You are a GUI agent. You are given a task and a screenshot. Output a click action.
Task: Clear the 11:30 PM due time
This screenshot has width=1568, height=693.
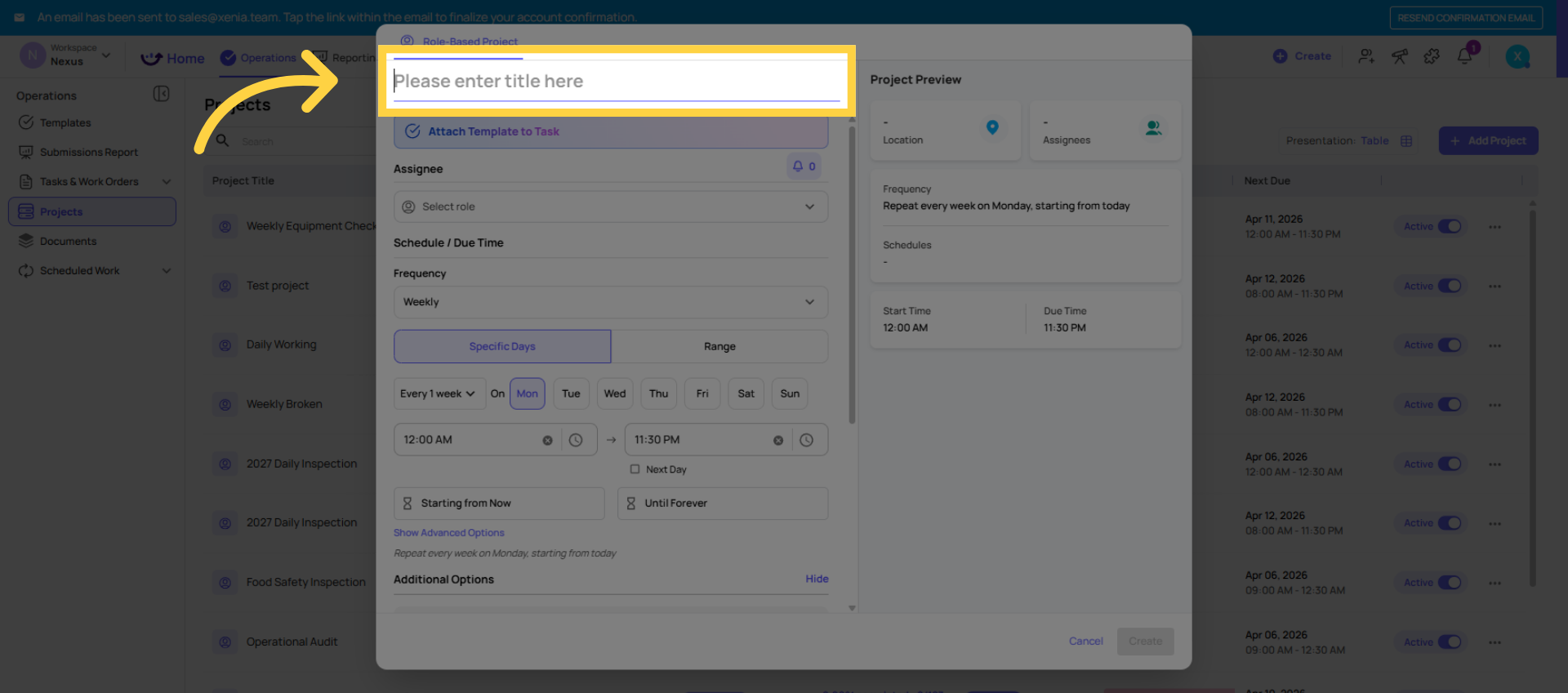pyautogui.click(x=778, y=441)
